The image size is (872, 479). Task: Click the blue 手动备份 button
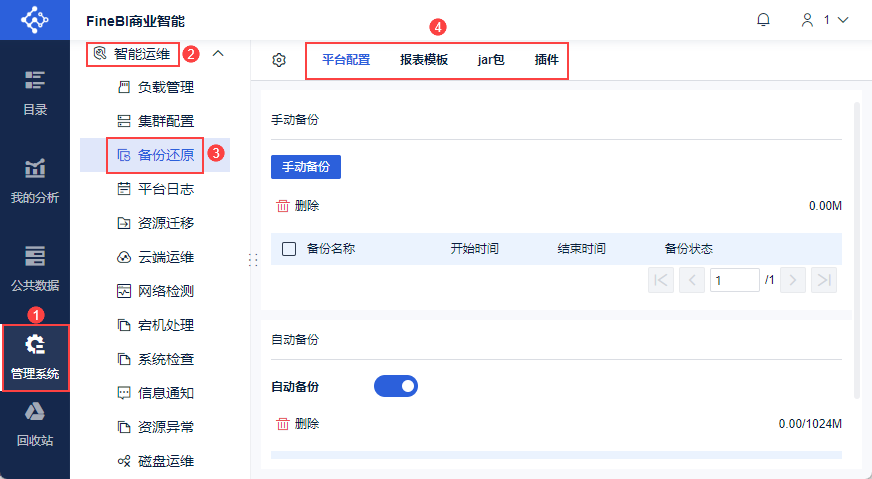[x=306, y=167]
